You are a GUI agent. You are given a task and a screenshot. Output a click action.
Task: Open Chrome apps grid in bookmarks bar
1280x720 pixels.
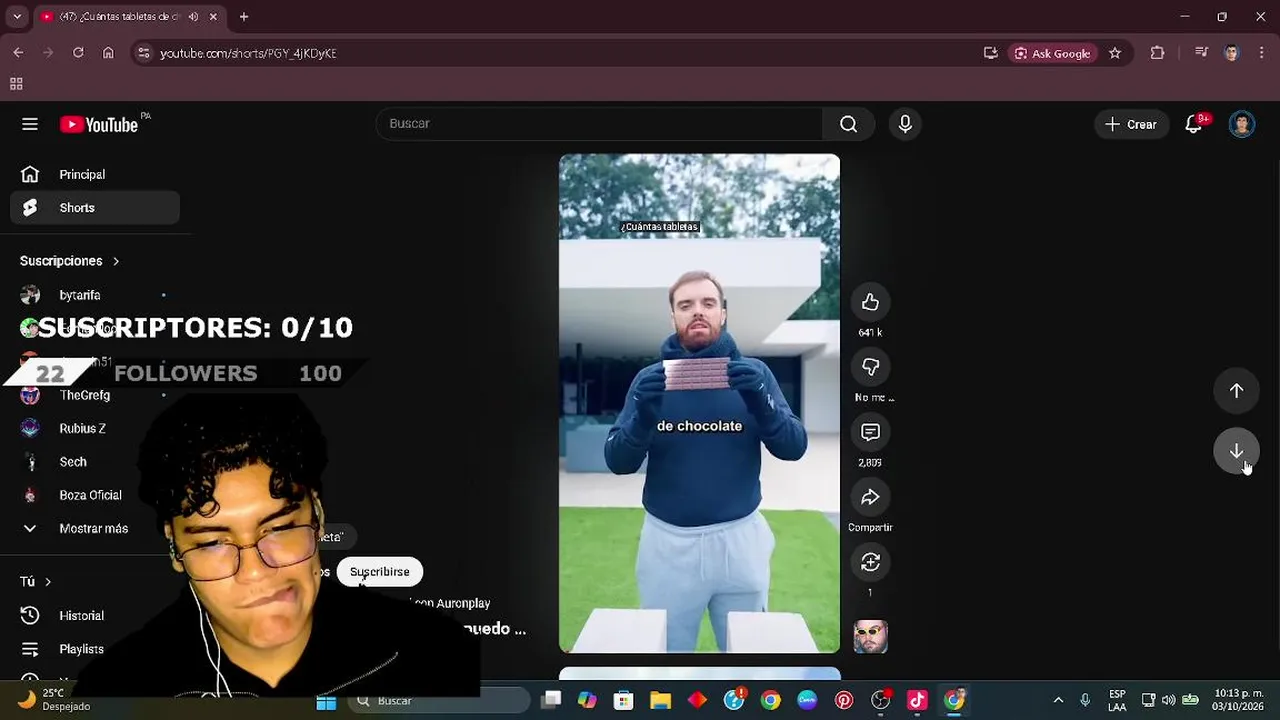coord(16,84)
